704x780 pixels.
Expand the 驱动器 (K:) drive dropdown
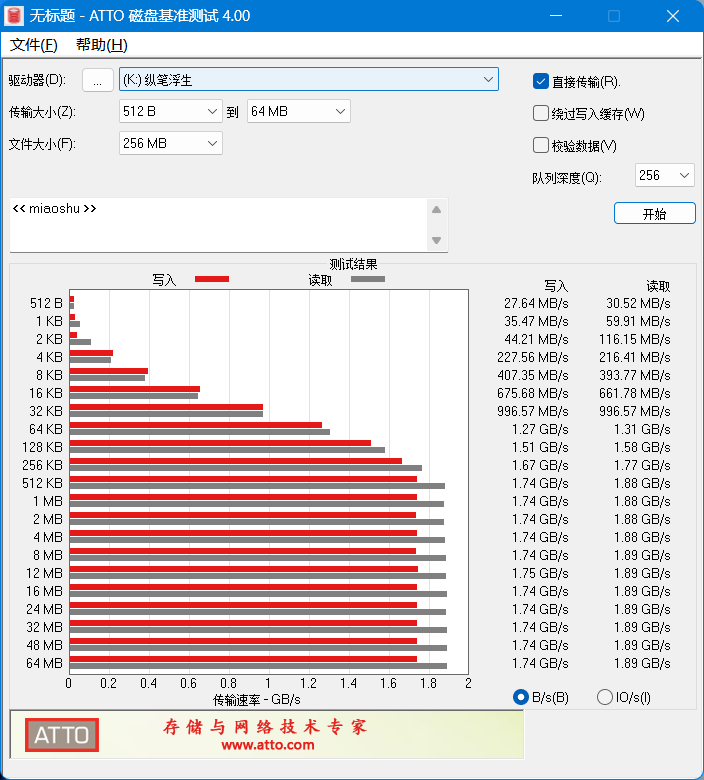(308, 80)
